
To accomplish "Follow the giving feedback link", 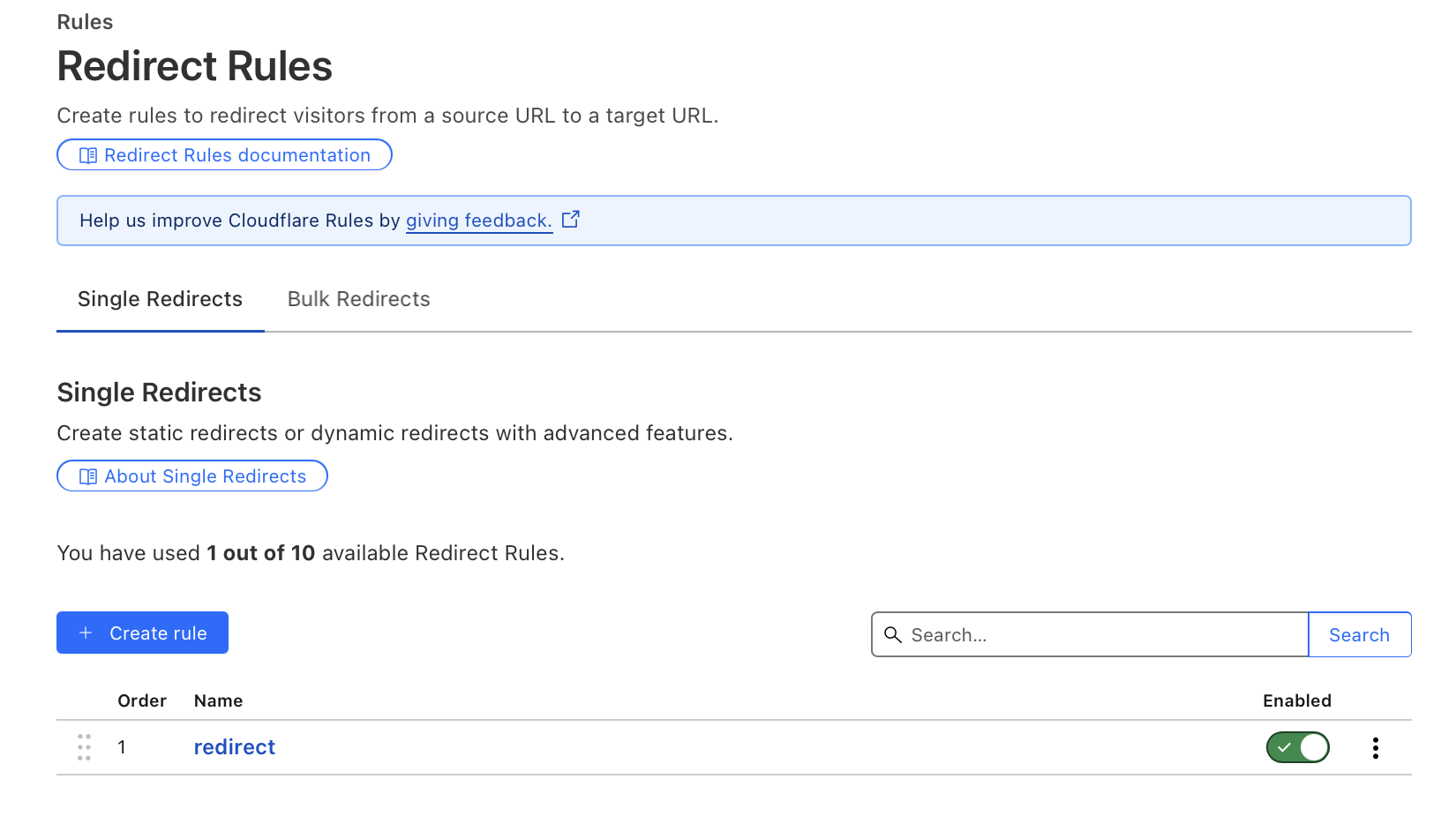I will tap(478, 221).
